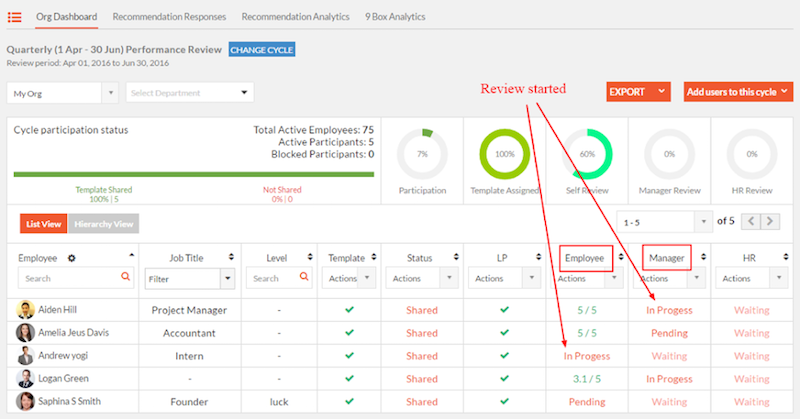Screen dimensions: 800x419
Task: Open the 1 - 5 page range dropdown
Action: tap(664, 222)
